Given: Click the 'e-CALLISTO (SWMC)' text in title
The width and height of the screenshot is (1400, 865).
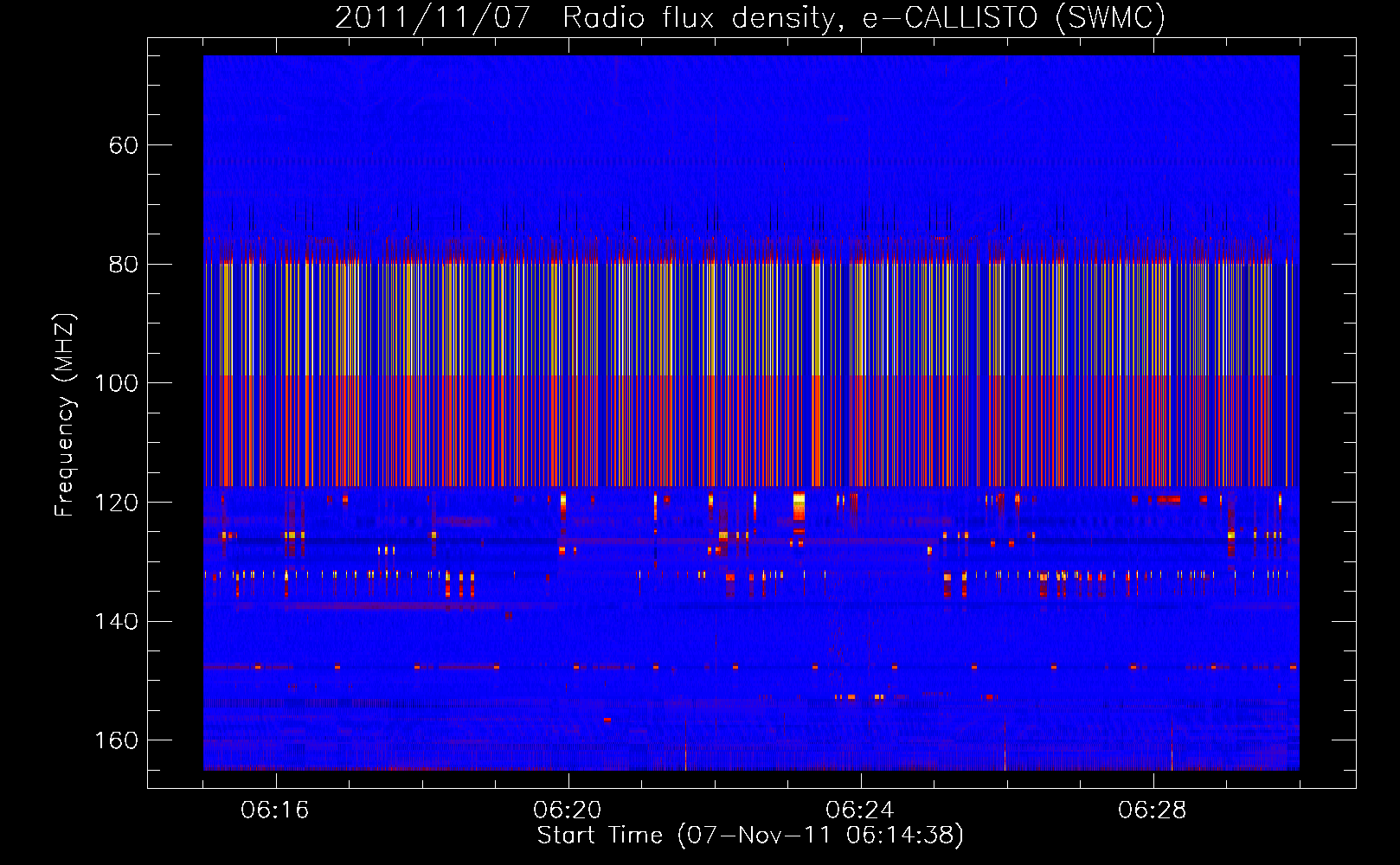Looking at the screenshot, I should click(1014, 17).
